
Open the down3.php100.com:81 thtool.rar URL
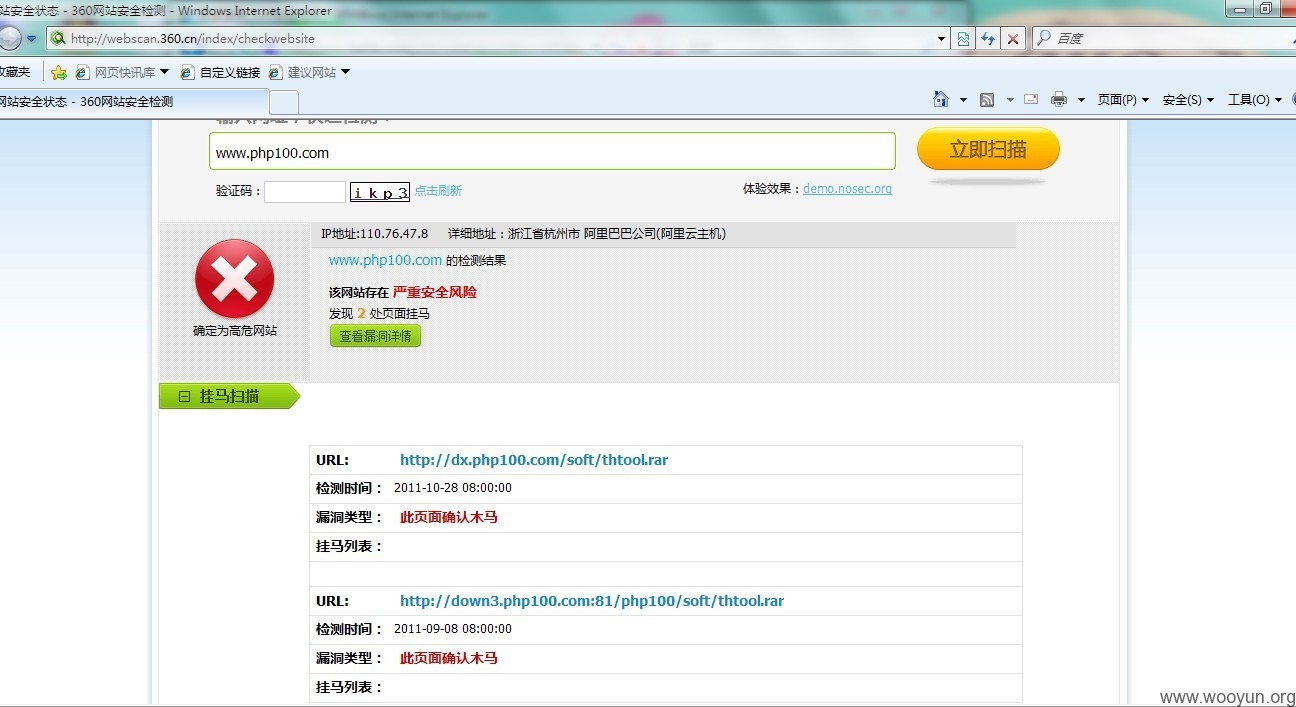592,601
